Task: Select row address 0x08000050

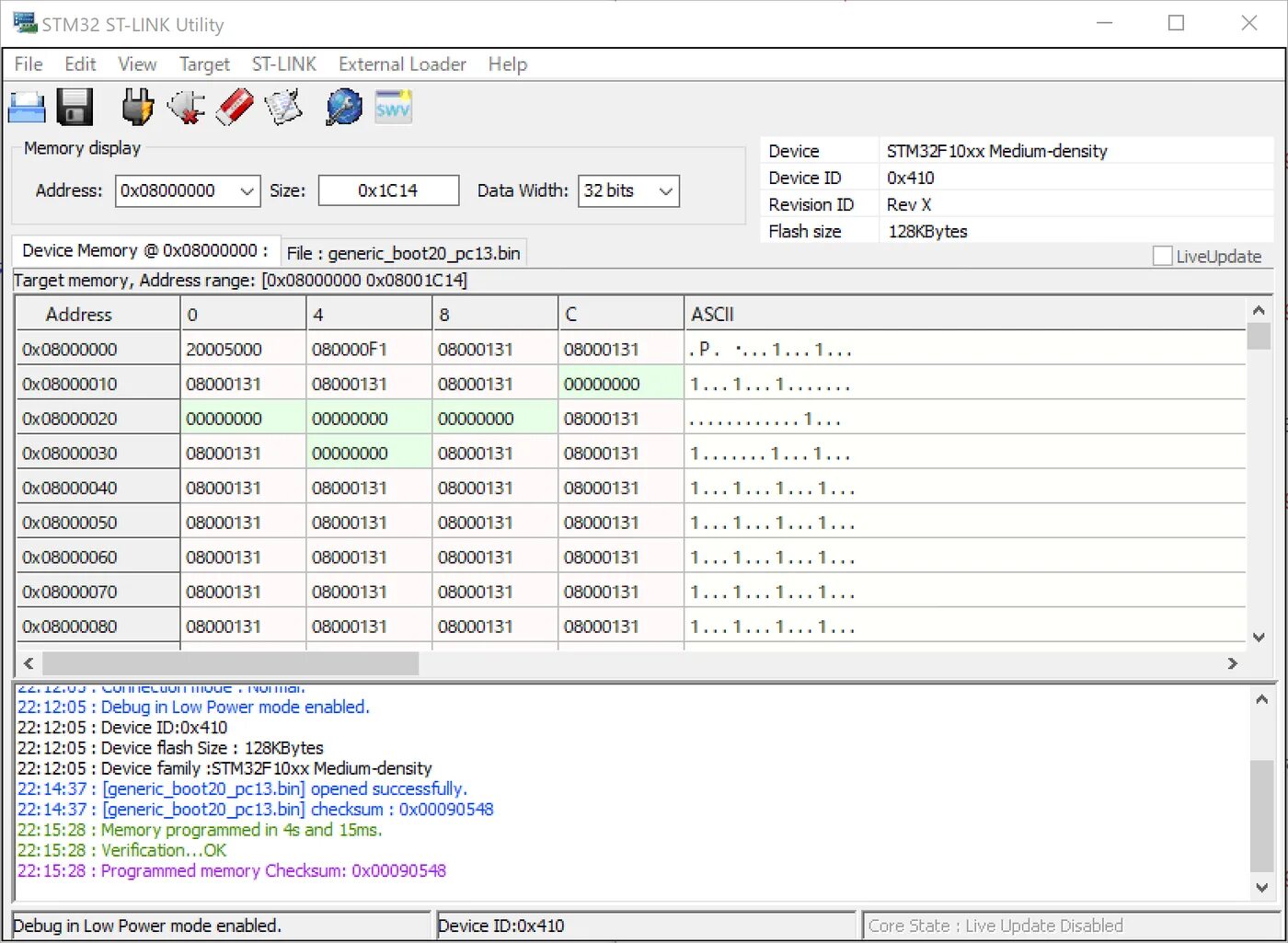Action: 98,523
